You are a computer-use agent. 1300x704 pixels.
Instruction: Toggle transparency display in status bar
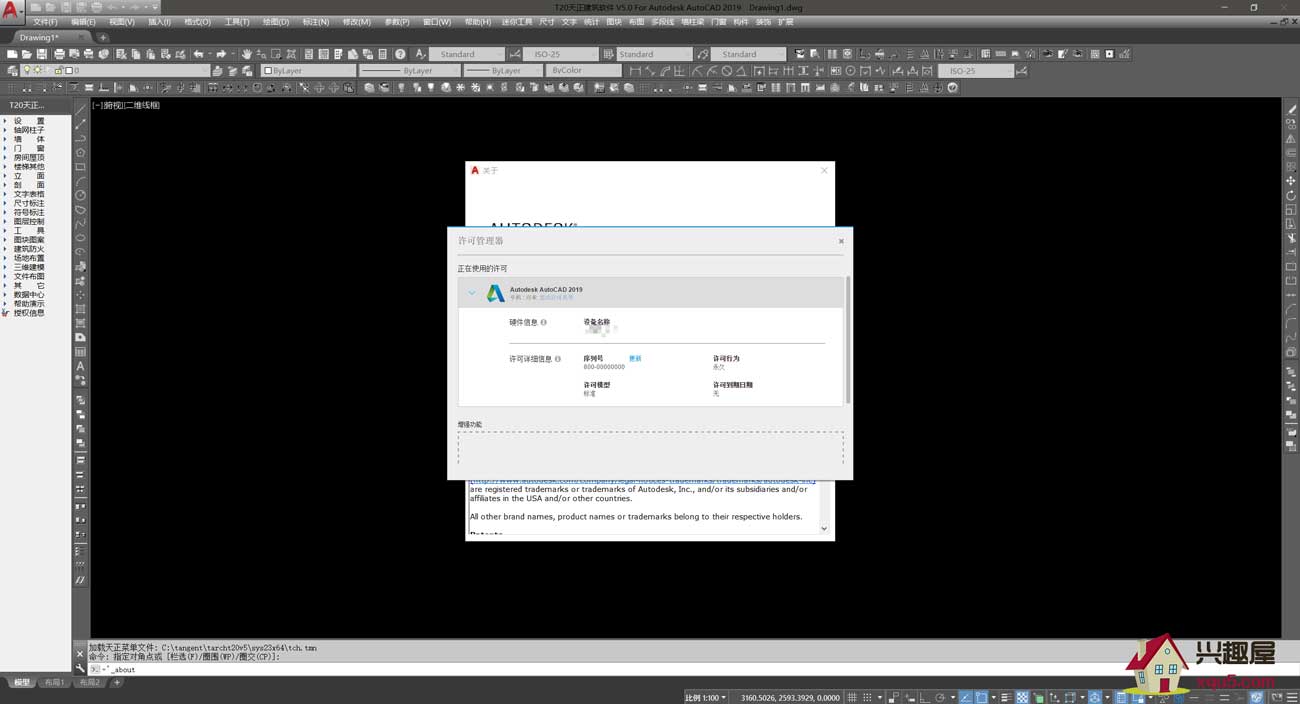point(1022,697)
